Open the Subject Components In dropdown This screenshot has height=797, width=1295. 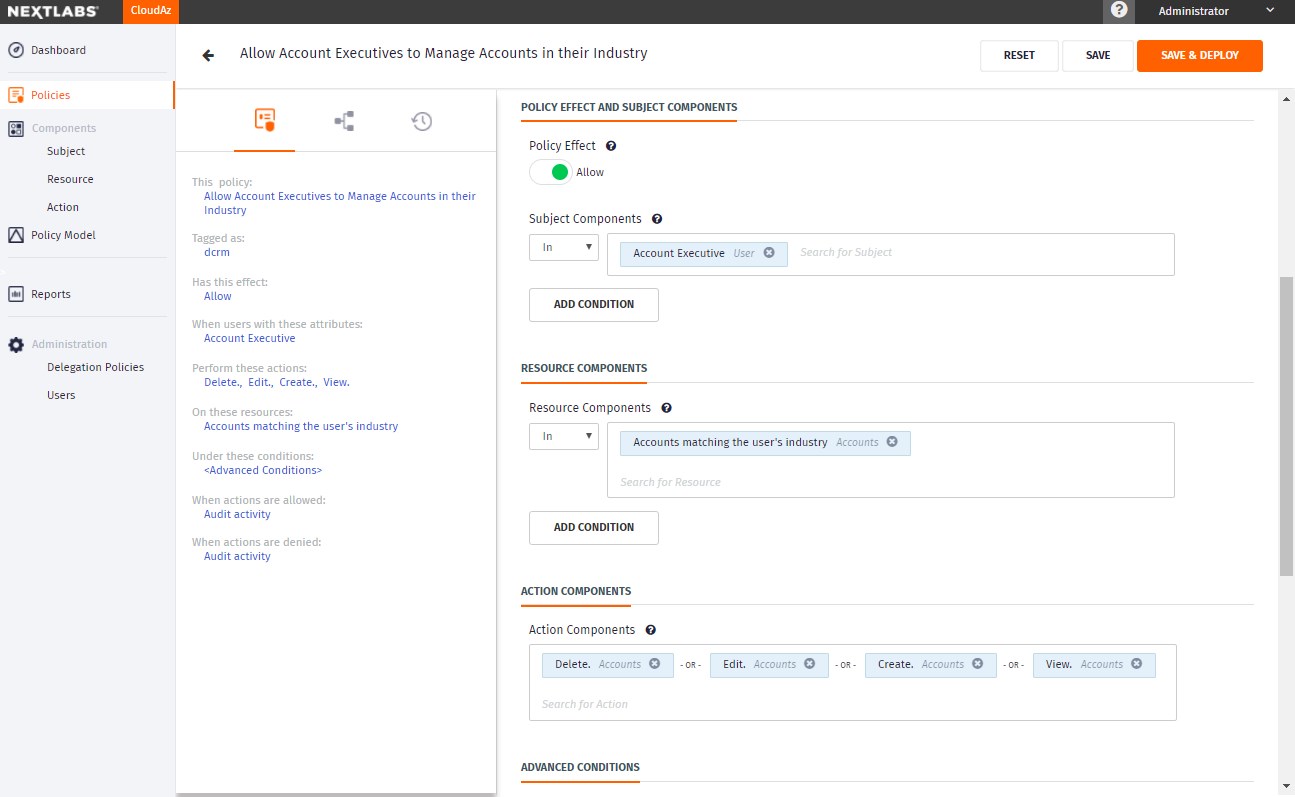[x=563, y=247]
